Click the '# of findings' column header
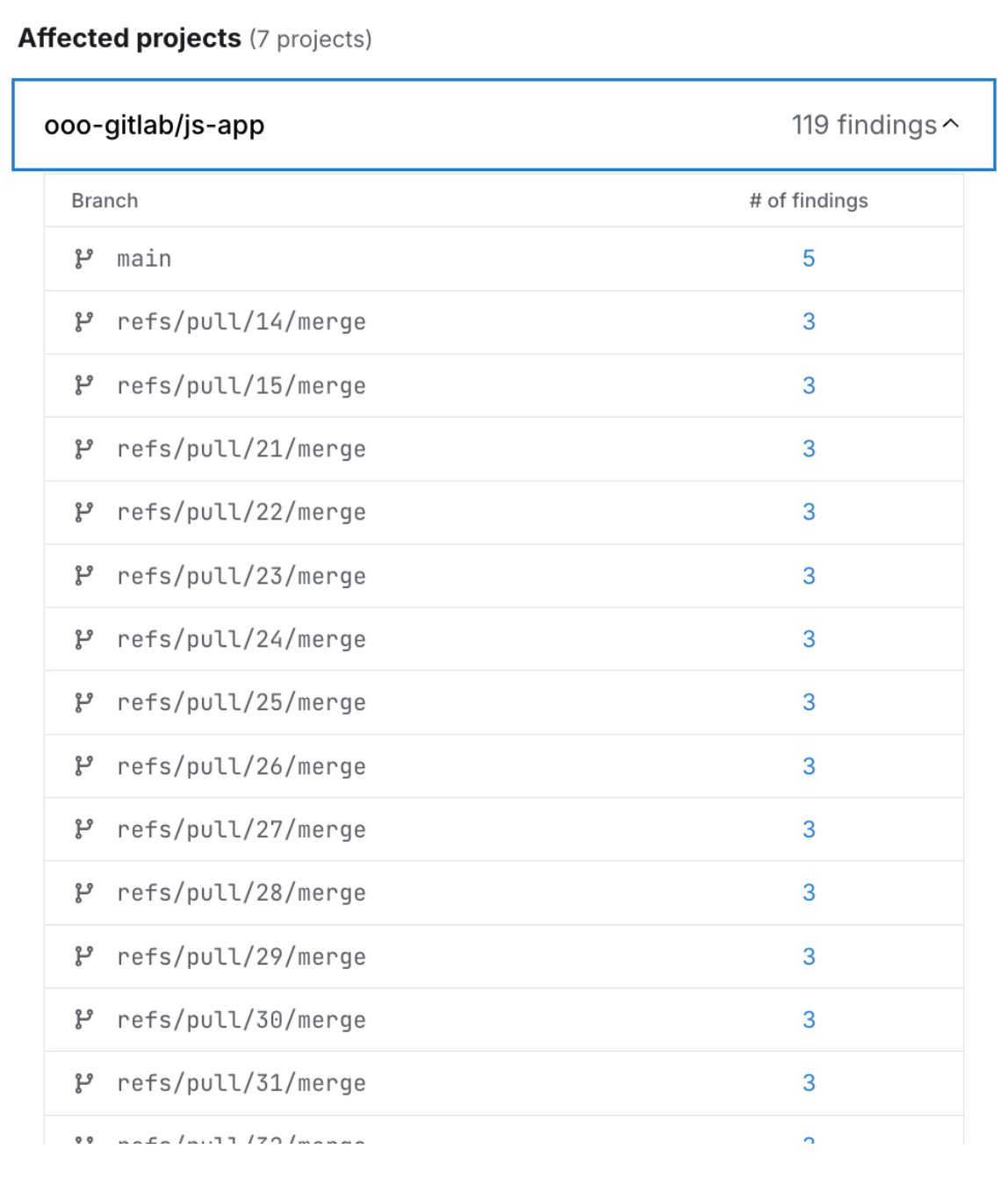Viewport: 1008px width, 1192px height. pos(809,201)
